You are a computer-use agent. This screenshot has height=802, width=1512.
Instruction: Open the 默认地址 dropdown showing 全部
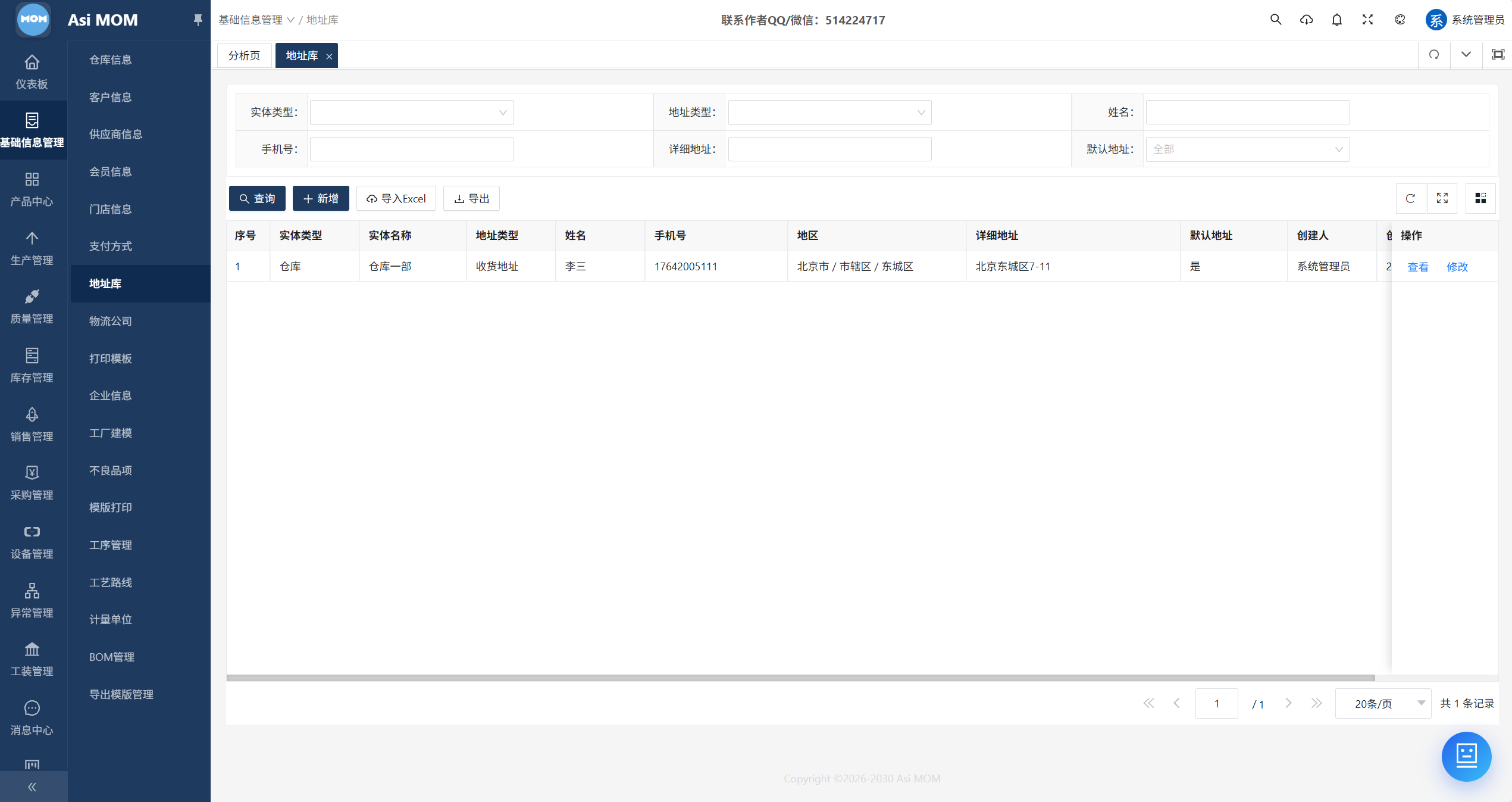[1248, 149]
